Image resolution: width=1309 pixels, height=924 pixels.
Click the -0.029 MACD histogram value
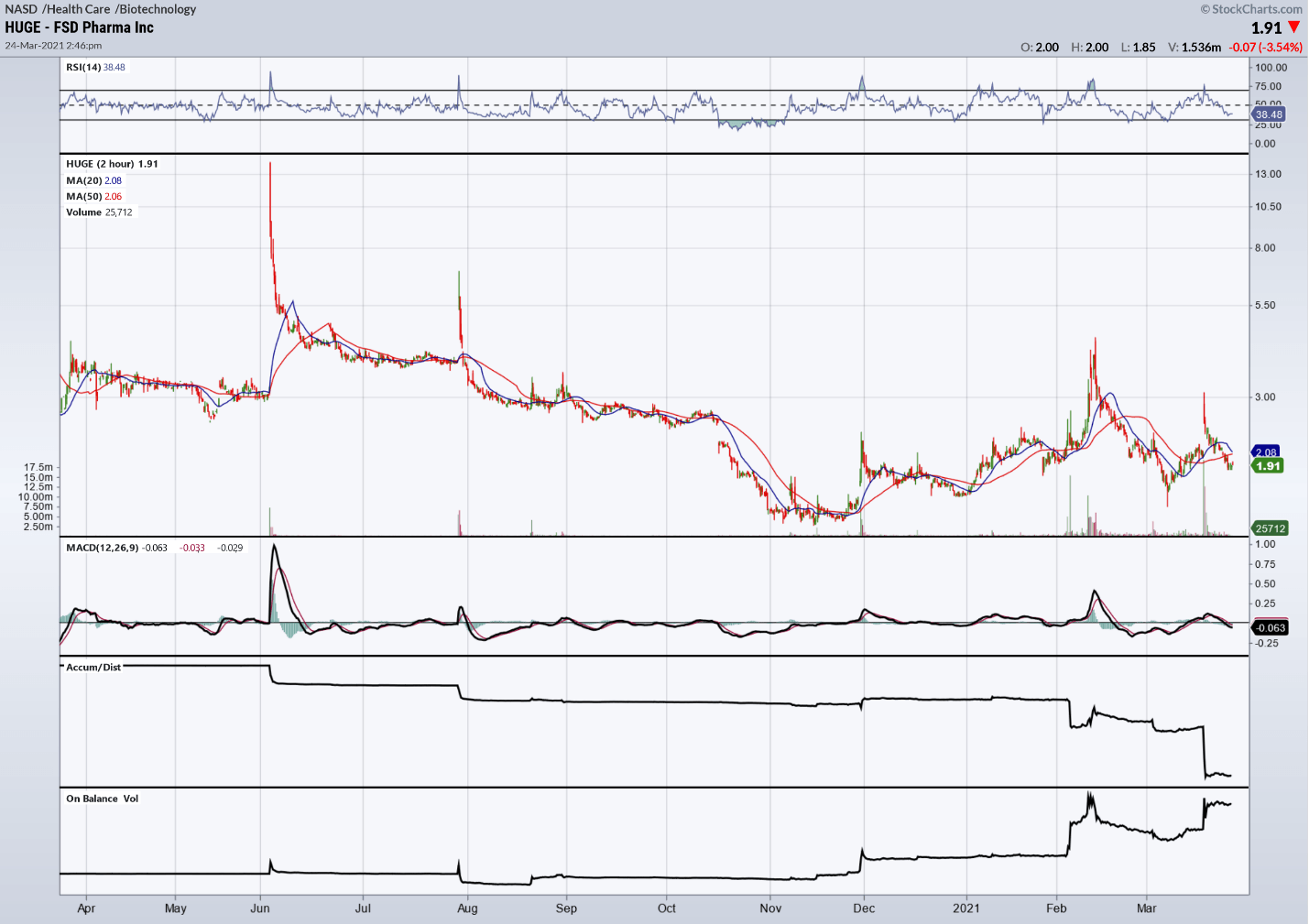[x=230, y=548]
